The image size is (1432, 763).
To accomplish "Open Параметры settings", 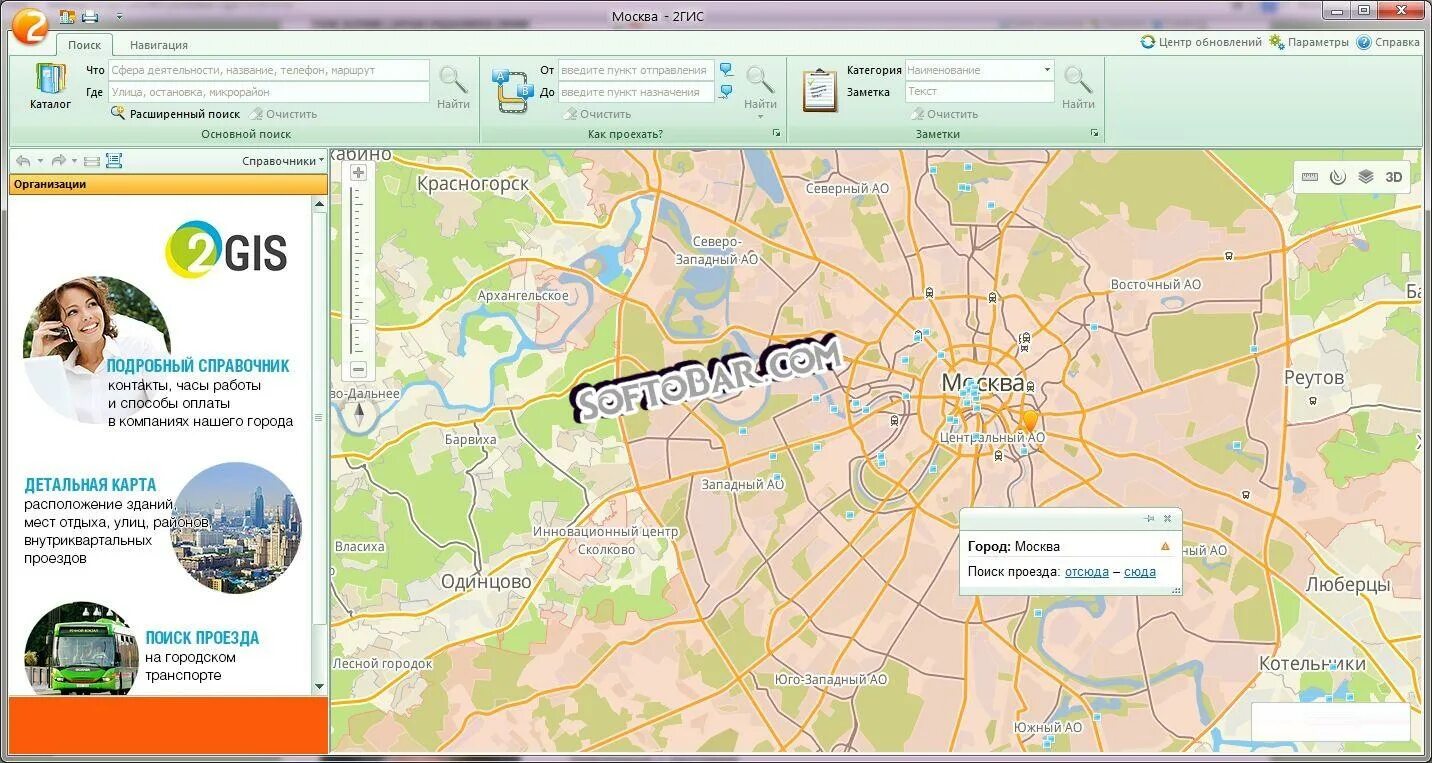I will click(1309, 42).
